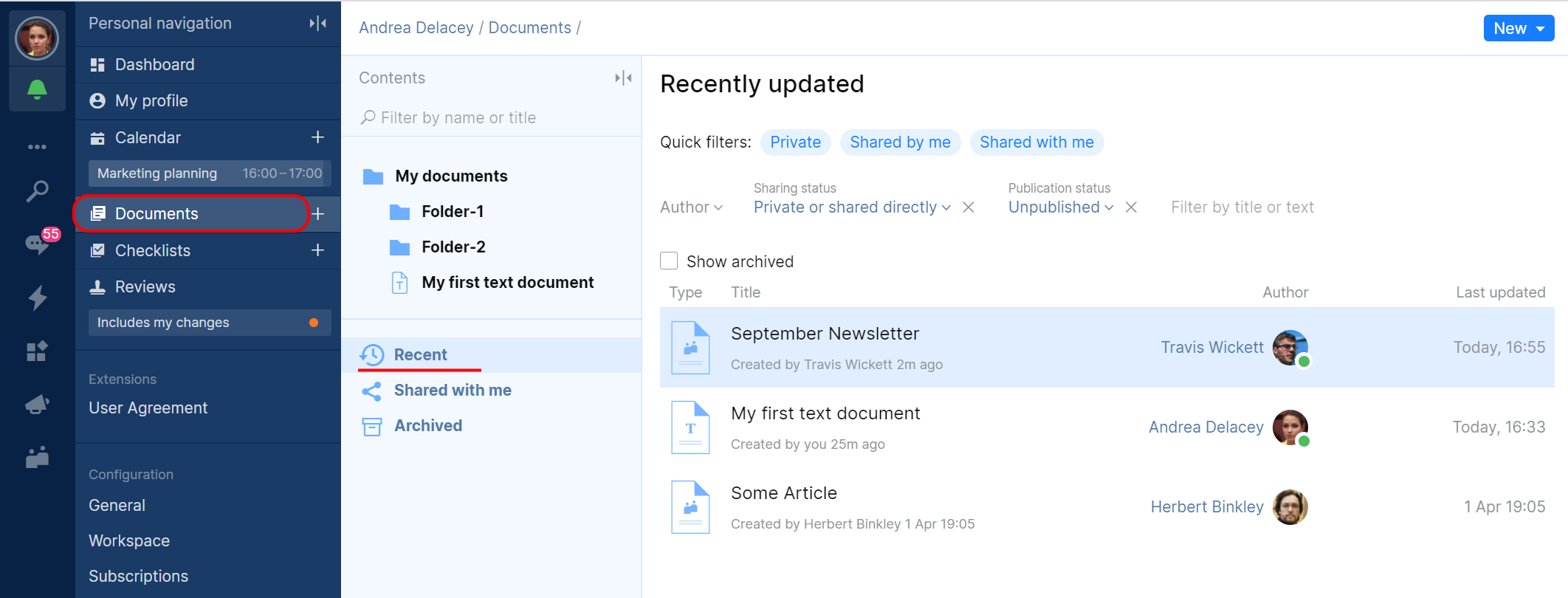Image resolution: width=1568 pixels, height=598 pixels.
Task: Toggle the Shared by me quick filter
Action: click(900, 142)
